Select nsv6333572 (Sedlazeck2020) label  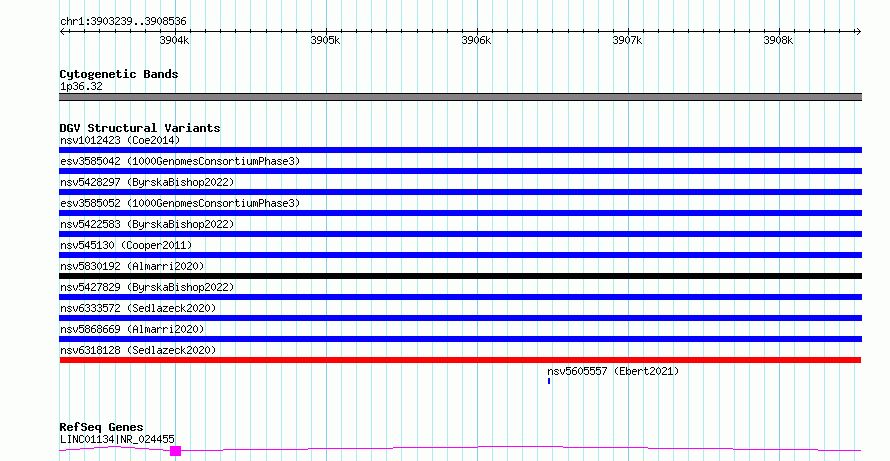click(x=138, y=308)
